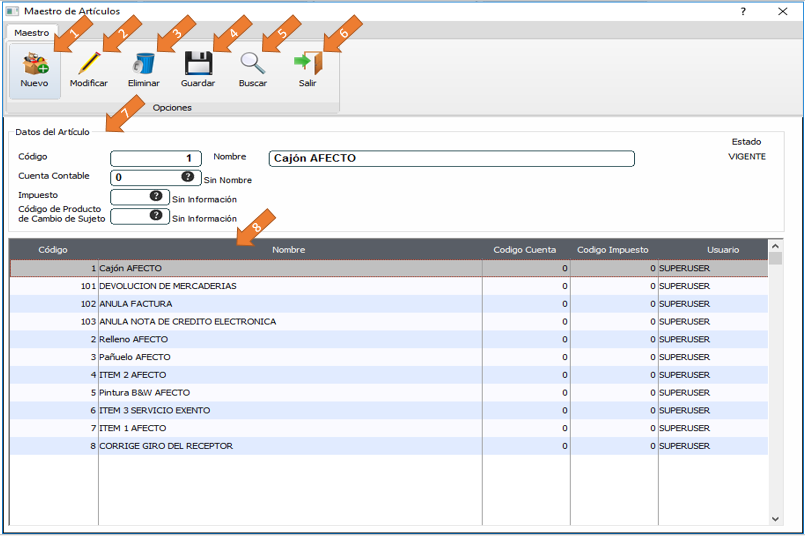The width and height of the screenshot is (805, 536).
Task: Select the Pañuelo AFECTO row
Action: pos(389,357)
